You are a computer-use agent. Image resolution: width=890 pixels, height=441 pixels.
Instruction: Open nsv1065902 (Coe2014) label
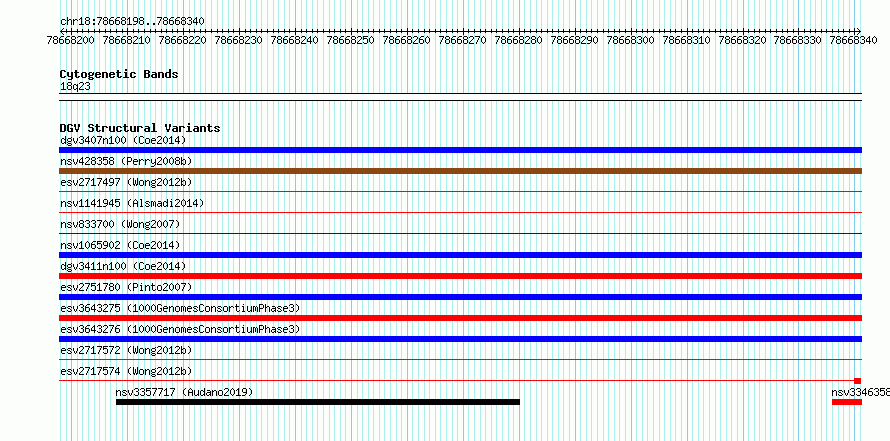click(120, 245)
